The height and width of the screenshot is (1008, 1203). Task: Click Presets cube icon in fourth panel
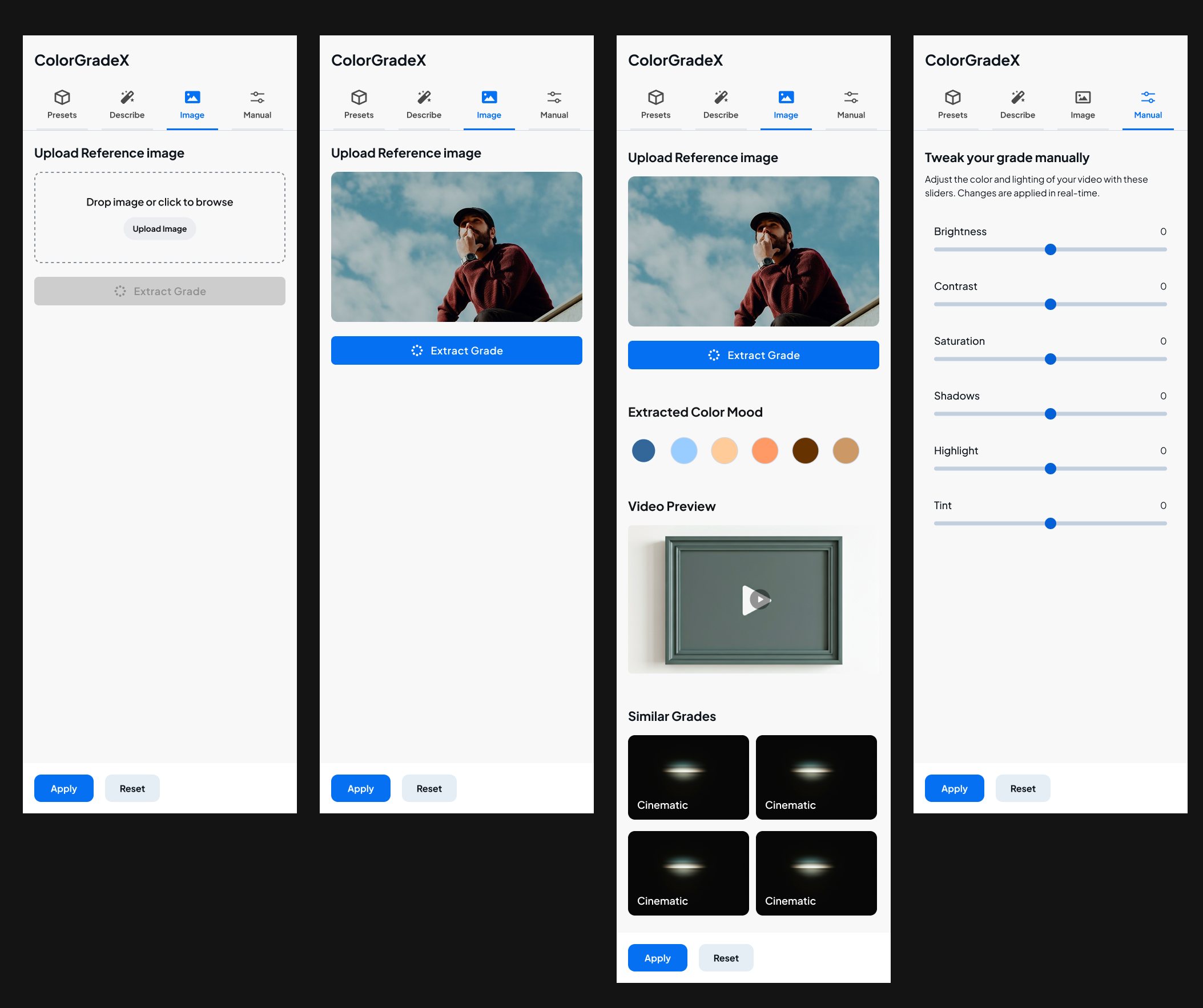click(x=952, y=98)
